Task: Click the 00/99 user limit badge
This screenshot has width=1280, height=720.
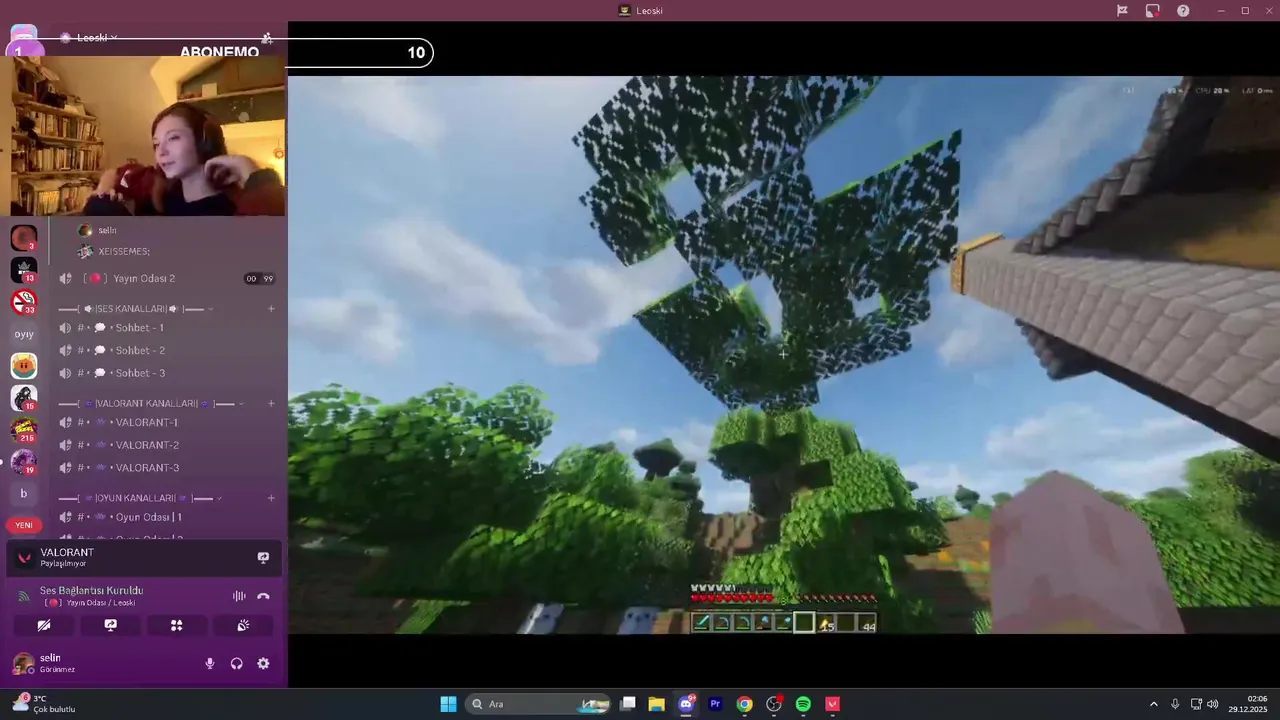Action: click(259, 279)
